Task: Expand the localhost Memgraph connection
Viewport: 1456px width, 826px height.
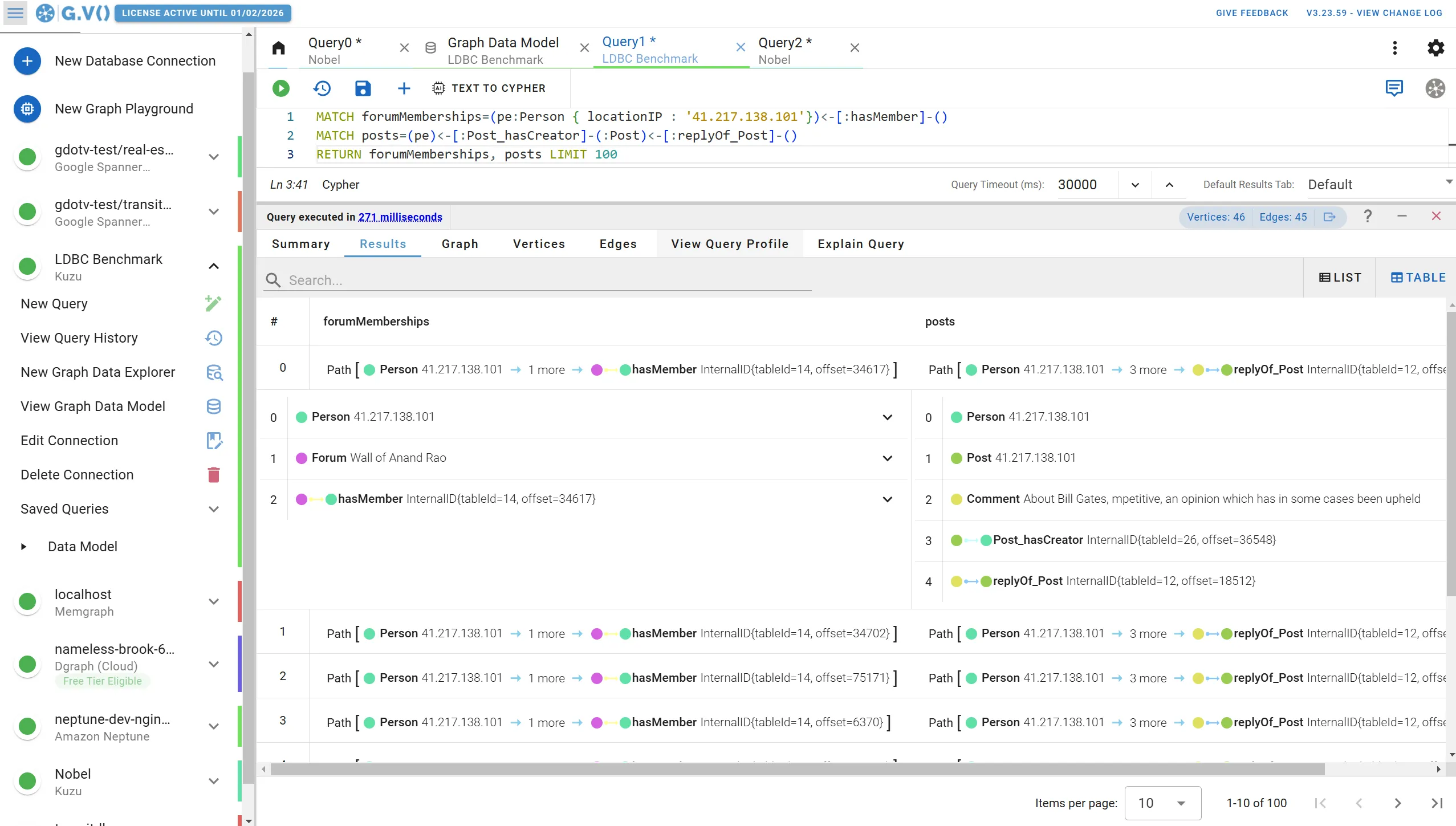Action: [214, 601]
